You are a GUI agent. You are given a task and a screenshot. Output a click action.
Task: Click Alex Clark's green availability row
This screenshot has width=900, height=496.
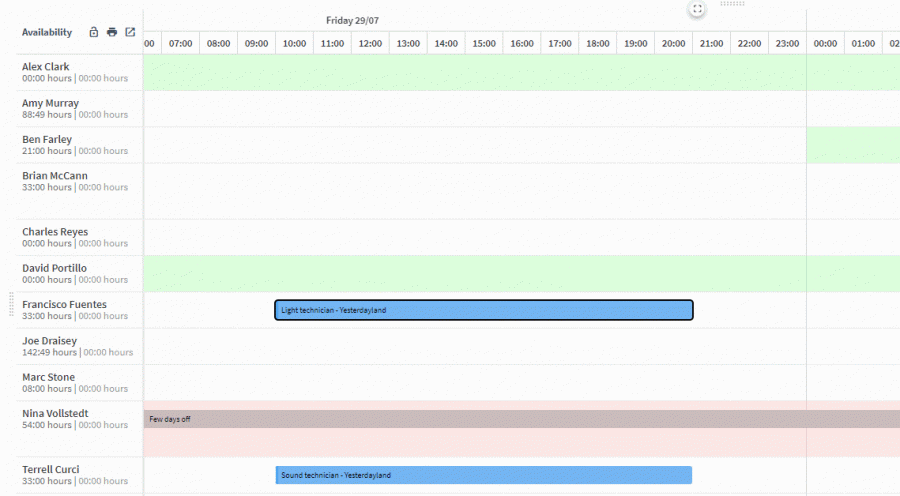click(x=522, y=72)
